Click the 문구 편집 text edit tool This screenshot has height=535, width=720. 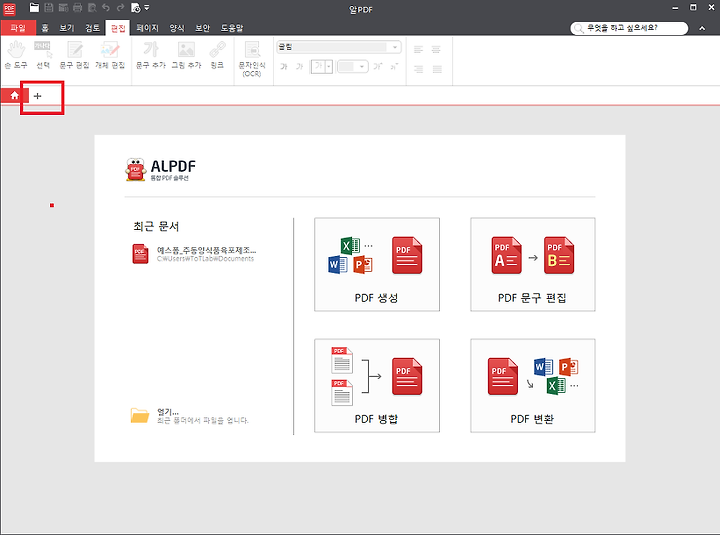[x=74, y=55]
